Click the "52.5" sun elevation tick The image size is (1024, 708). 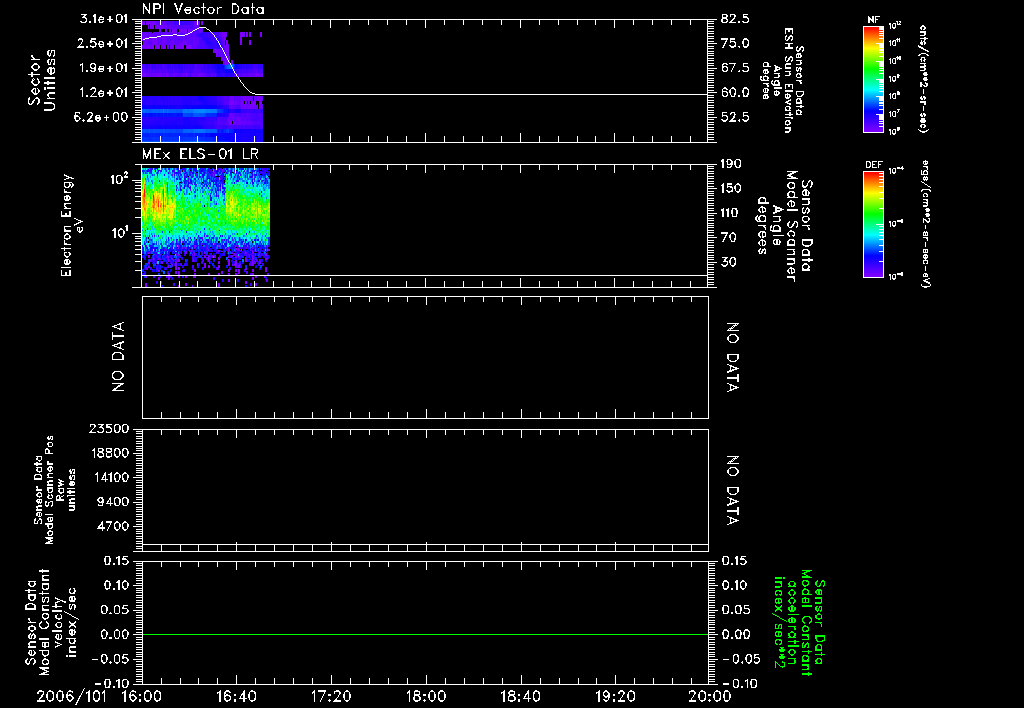click(735, 117)
